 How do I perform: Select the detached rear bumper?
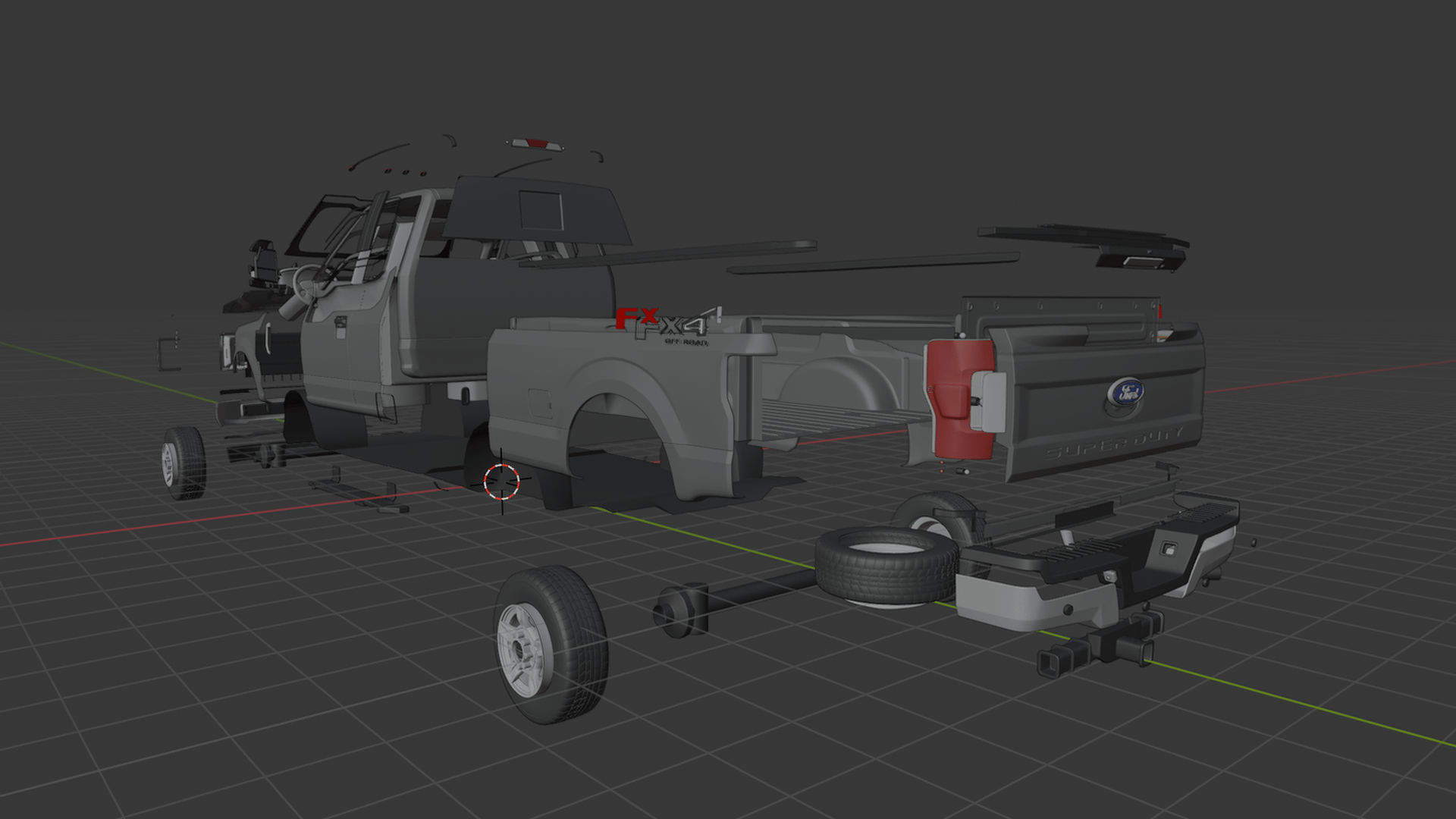click(1097, 563)
